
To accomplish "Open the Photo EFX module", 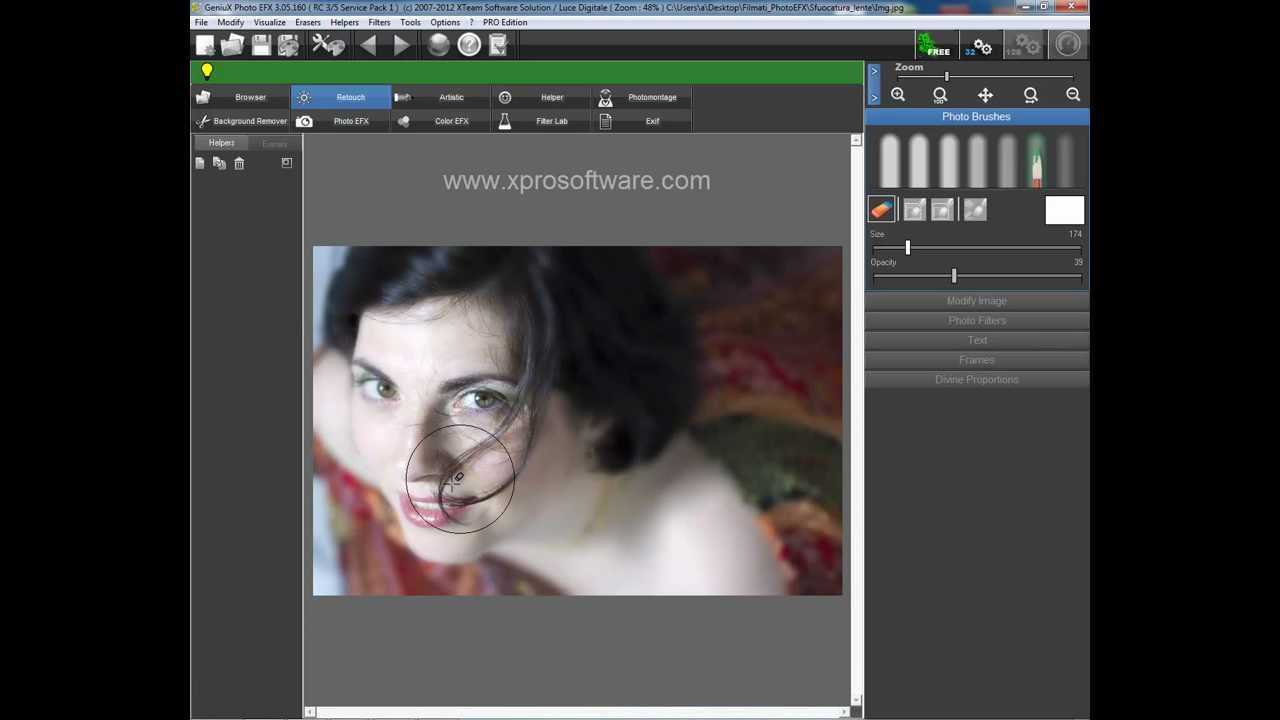I will [x=341, y=121].
